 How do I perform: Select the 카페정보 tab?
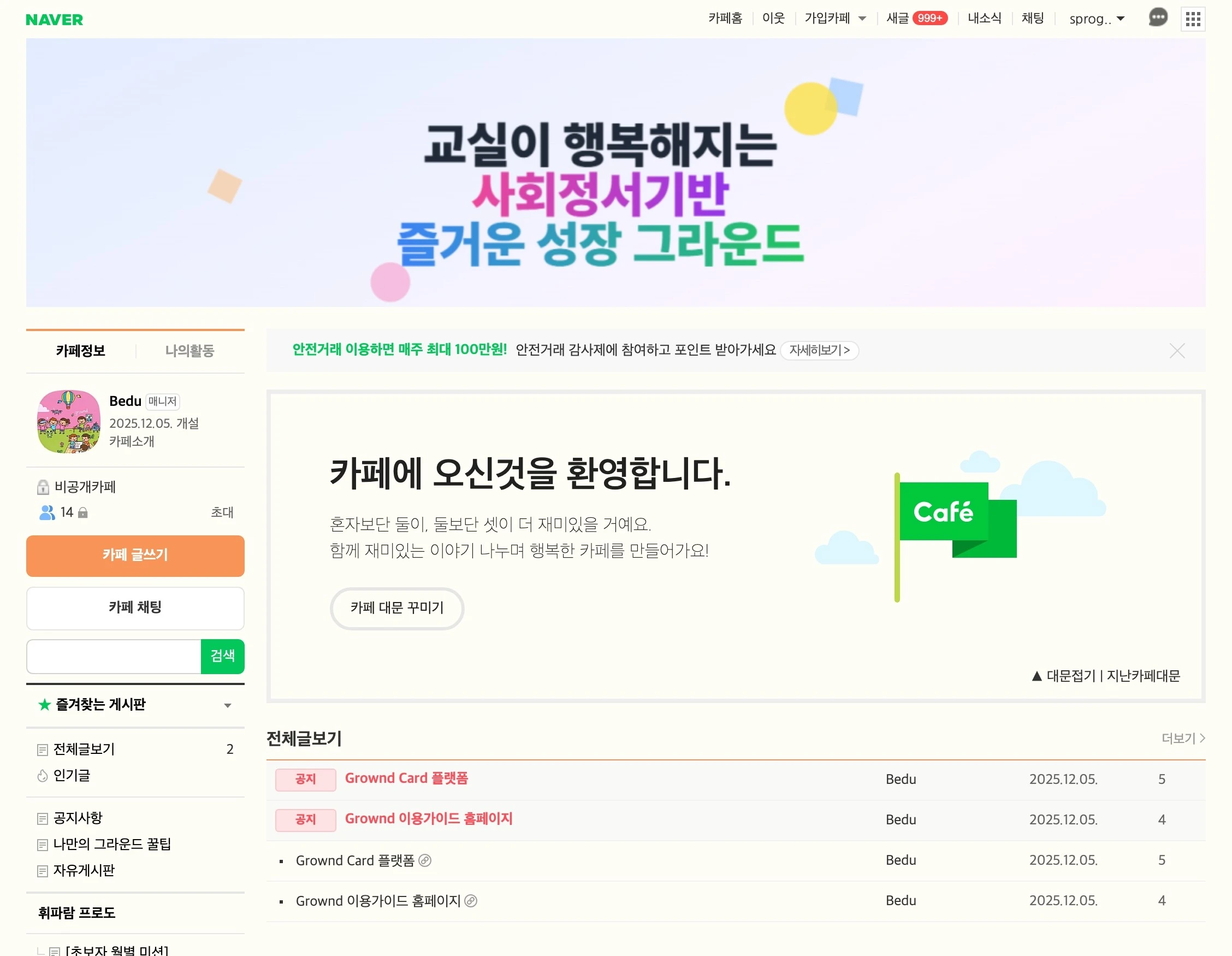(x=81, y=351)
